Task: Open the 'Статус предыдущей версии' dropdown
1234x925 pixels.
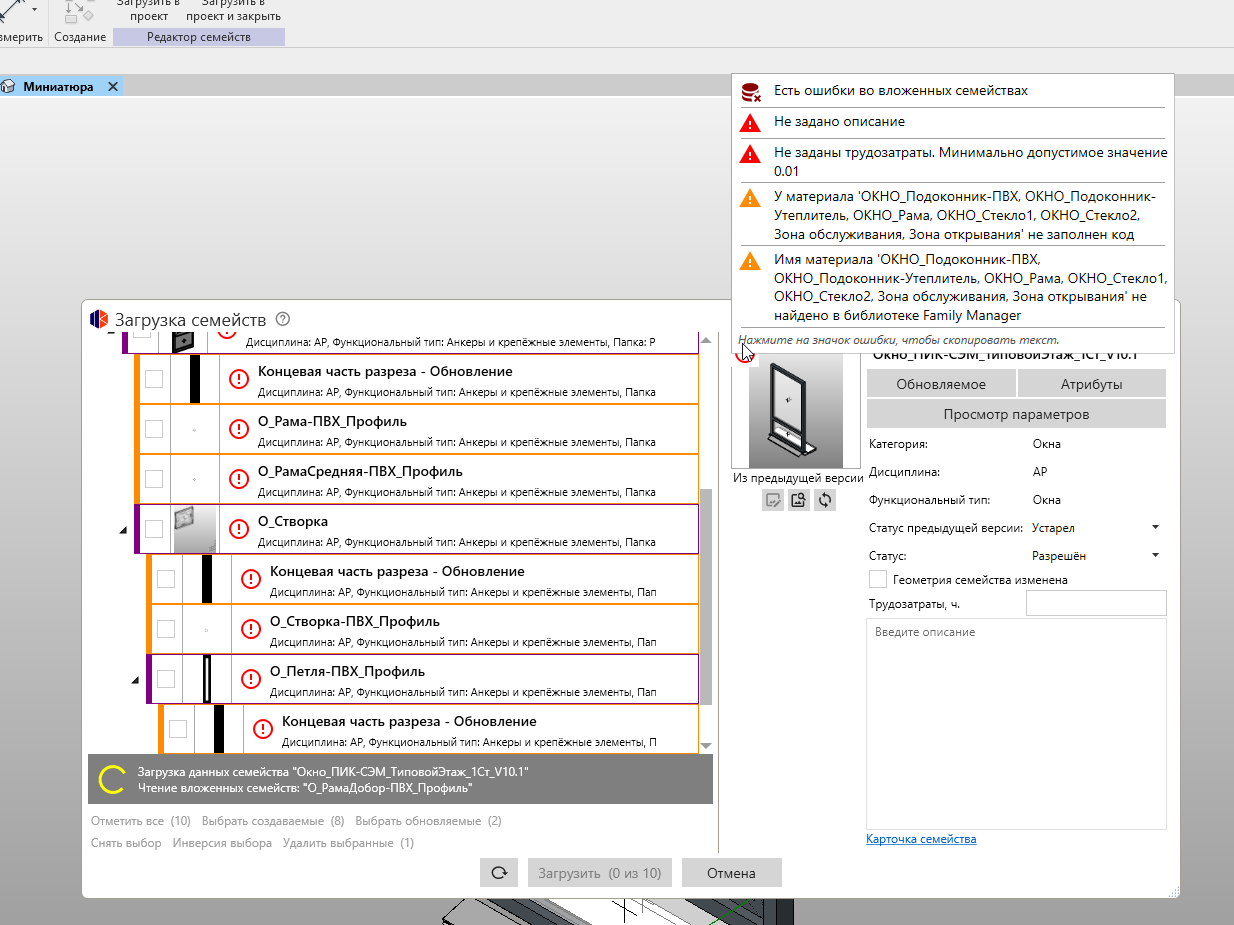Action: pos(1155,527)
